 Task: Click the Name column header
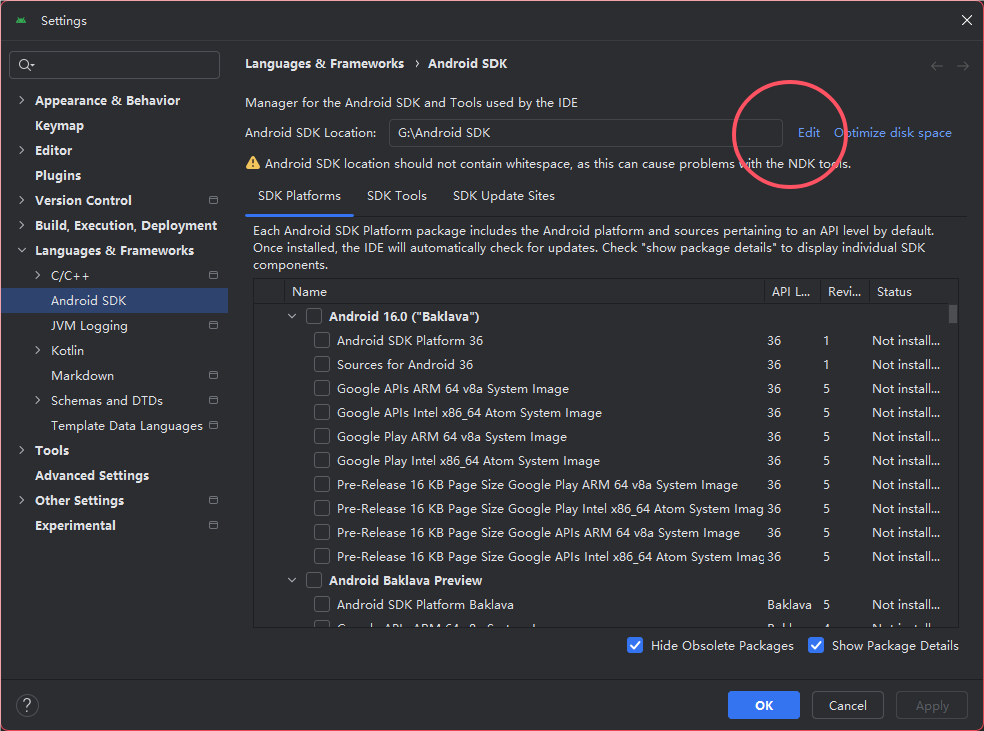point(524,292)
